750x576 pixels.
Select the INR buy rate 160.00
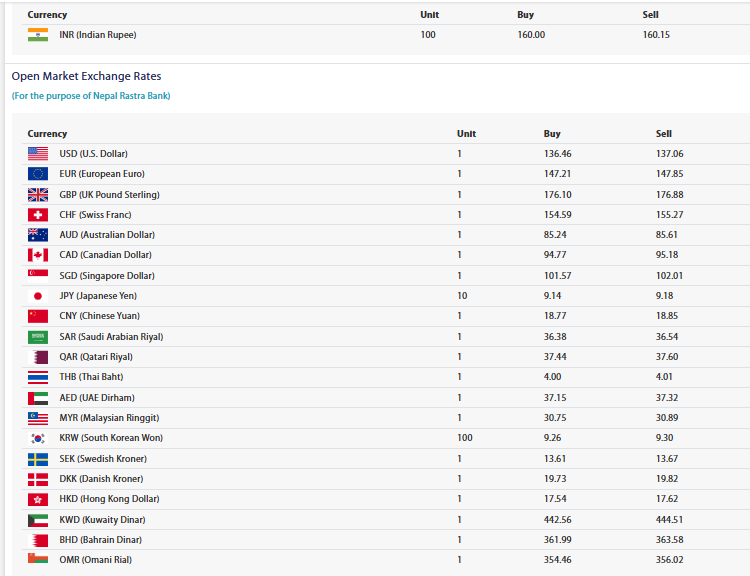(531, 35)
